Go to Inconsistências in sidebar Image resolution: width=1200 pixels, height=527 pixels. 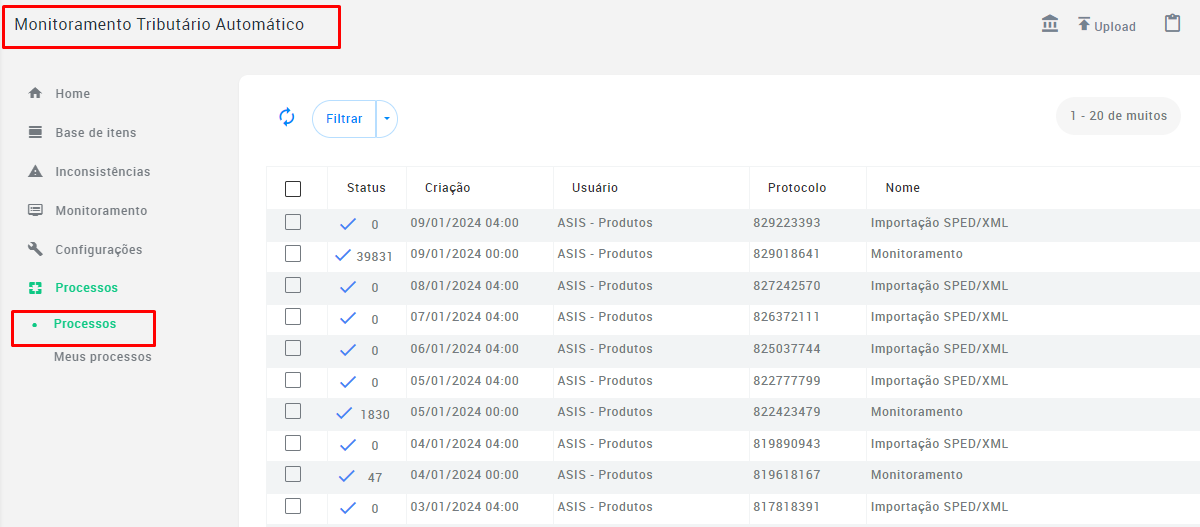tap(102, 172)
